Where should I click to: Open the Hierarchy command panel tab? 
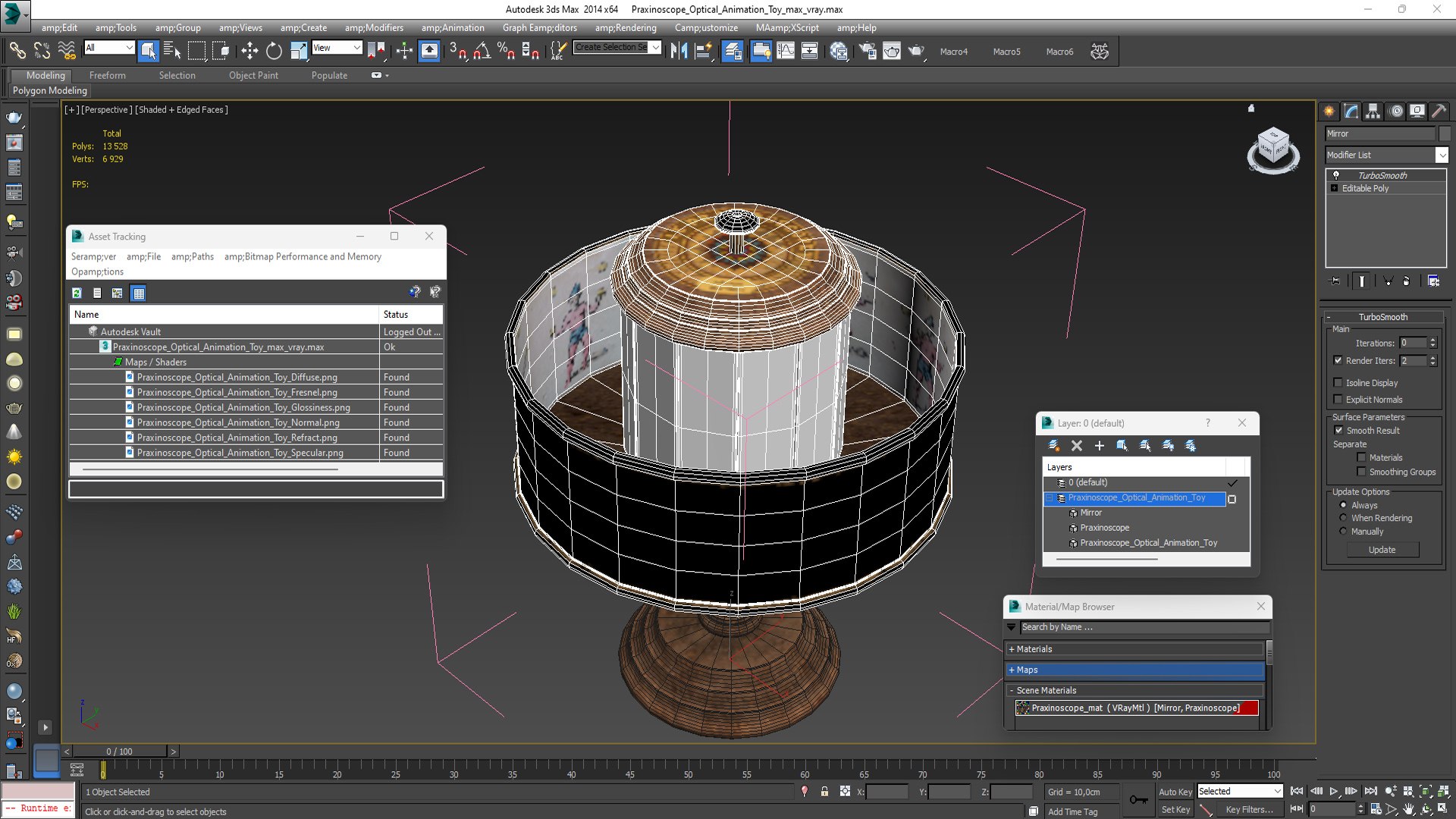tap(1373, 111)
